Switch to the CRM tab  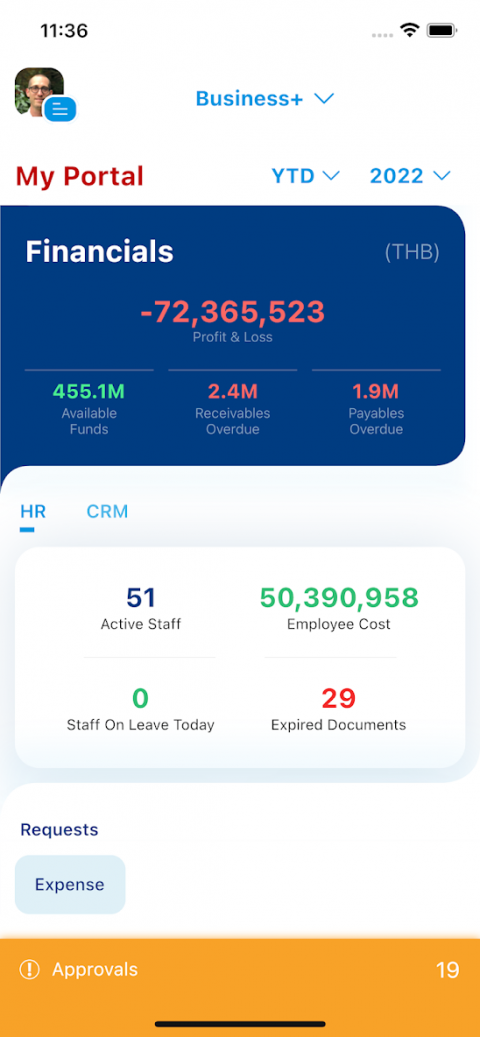107,511
